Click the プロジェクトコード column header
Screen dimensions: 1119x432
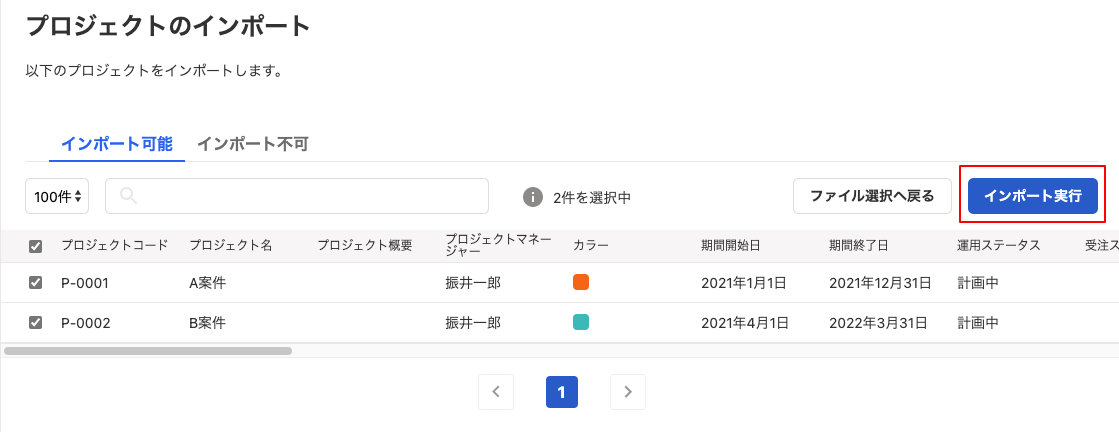(x=115, y=246)
